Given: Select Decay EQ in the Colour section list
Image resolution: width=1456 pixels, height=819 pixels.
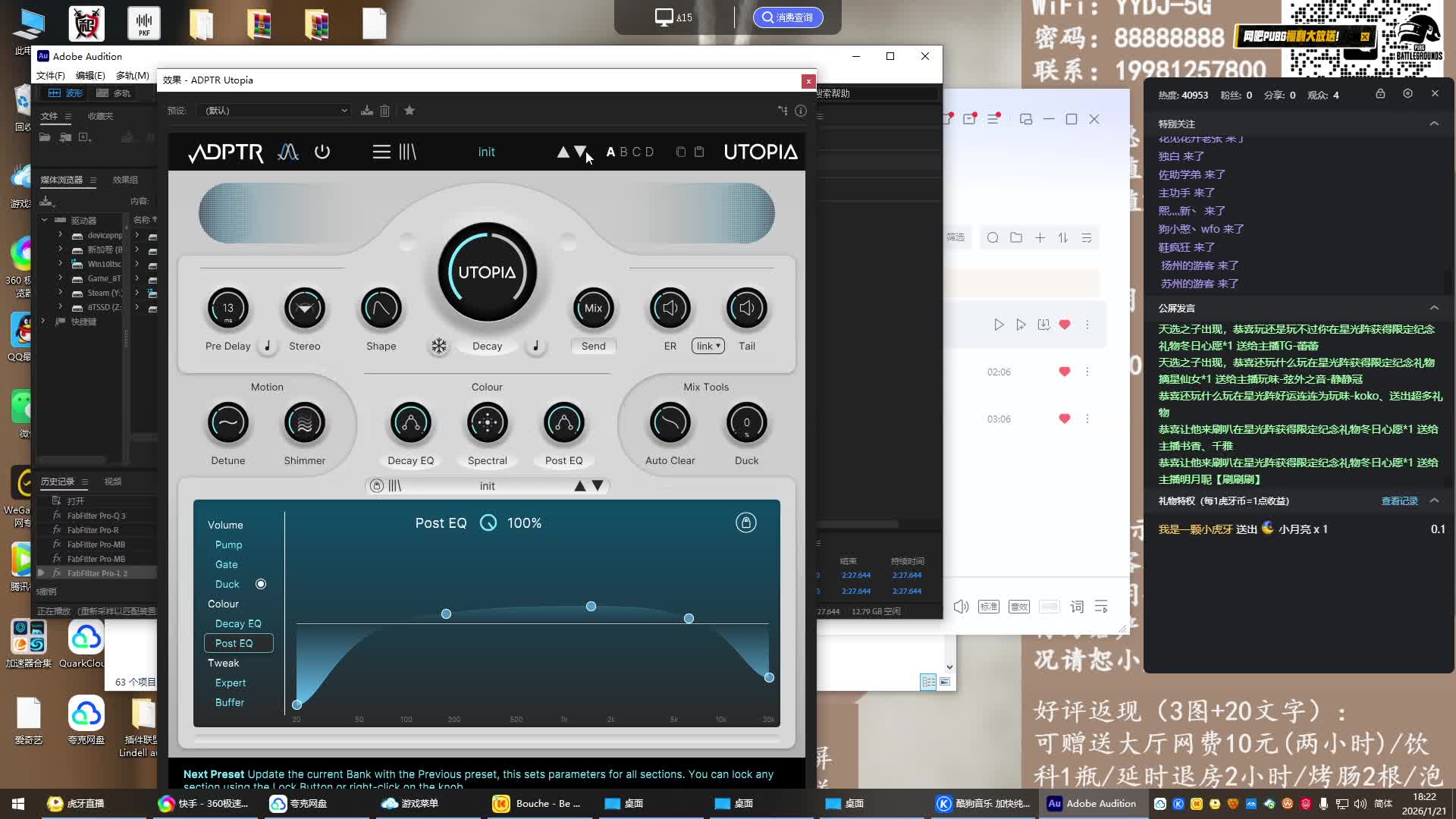Looking at the screenshot, I should [x=237, y=623].
